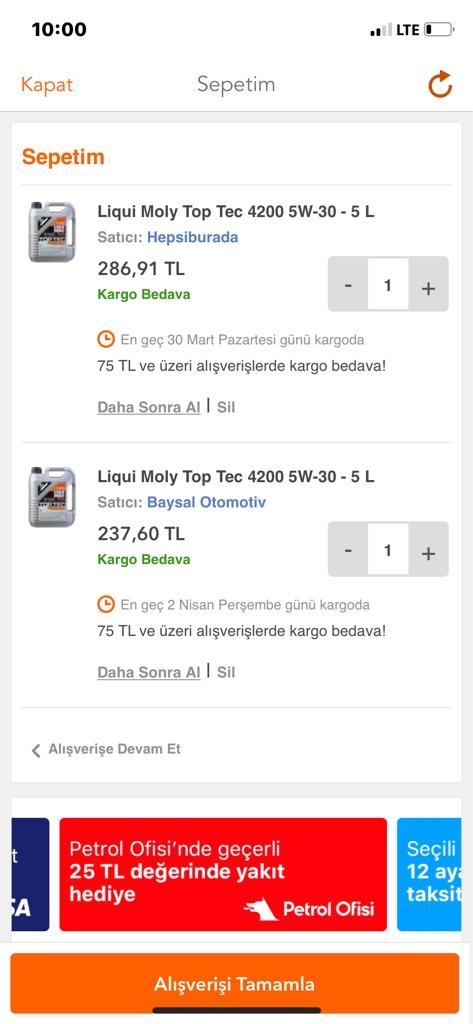Open the Hepsiburada seller link
This screenshot has height=1024, width=473.
193,237
